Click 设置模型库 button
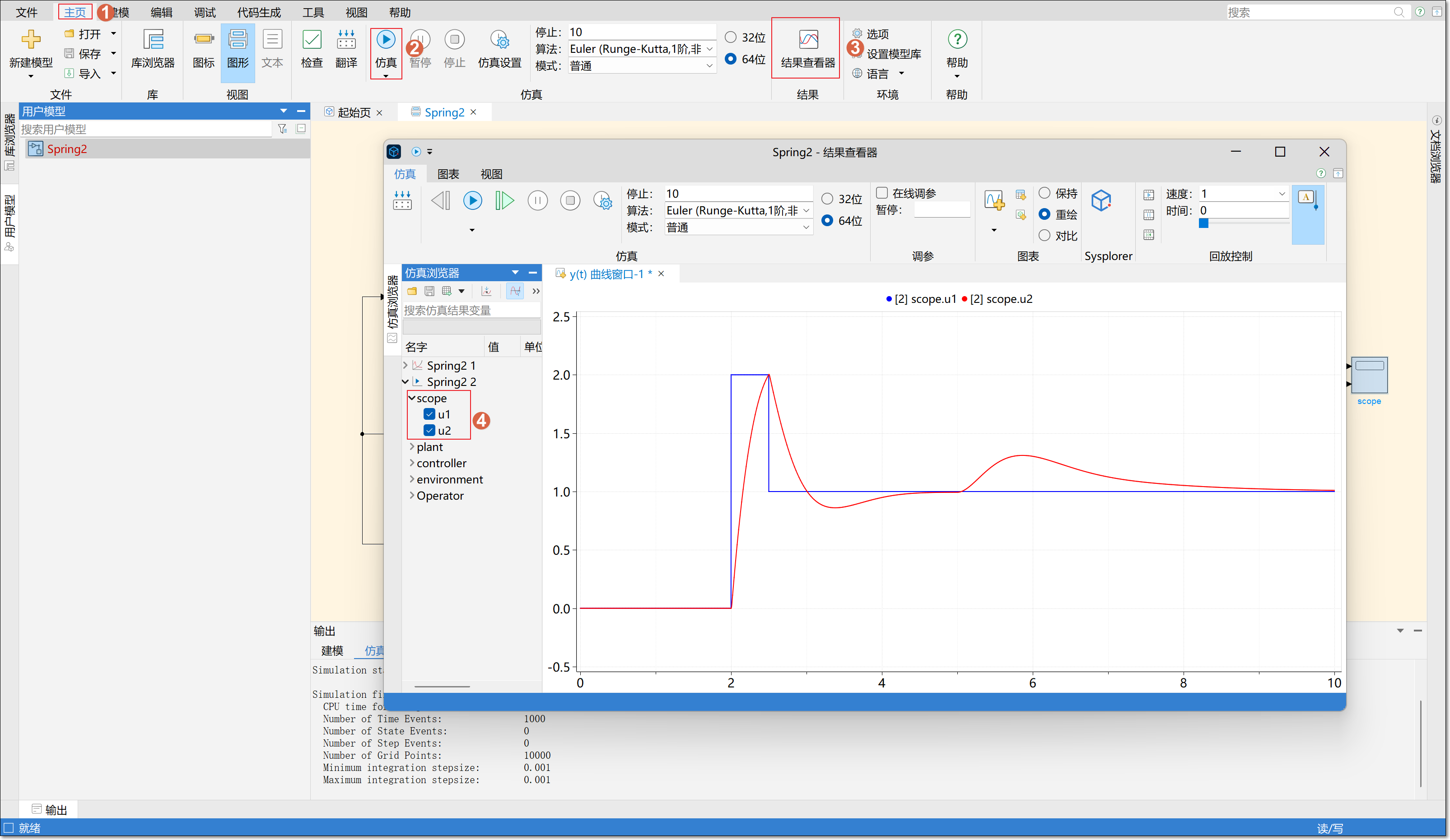The image size is (1450, 840). (893, 53)
